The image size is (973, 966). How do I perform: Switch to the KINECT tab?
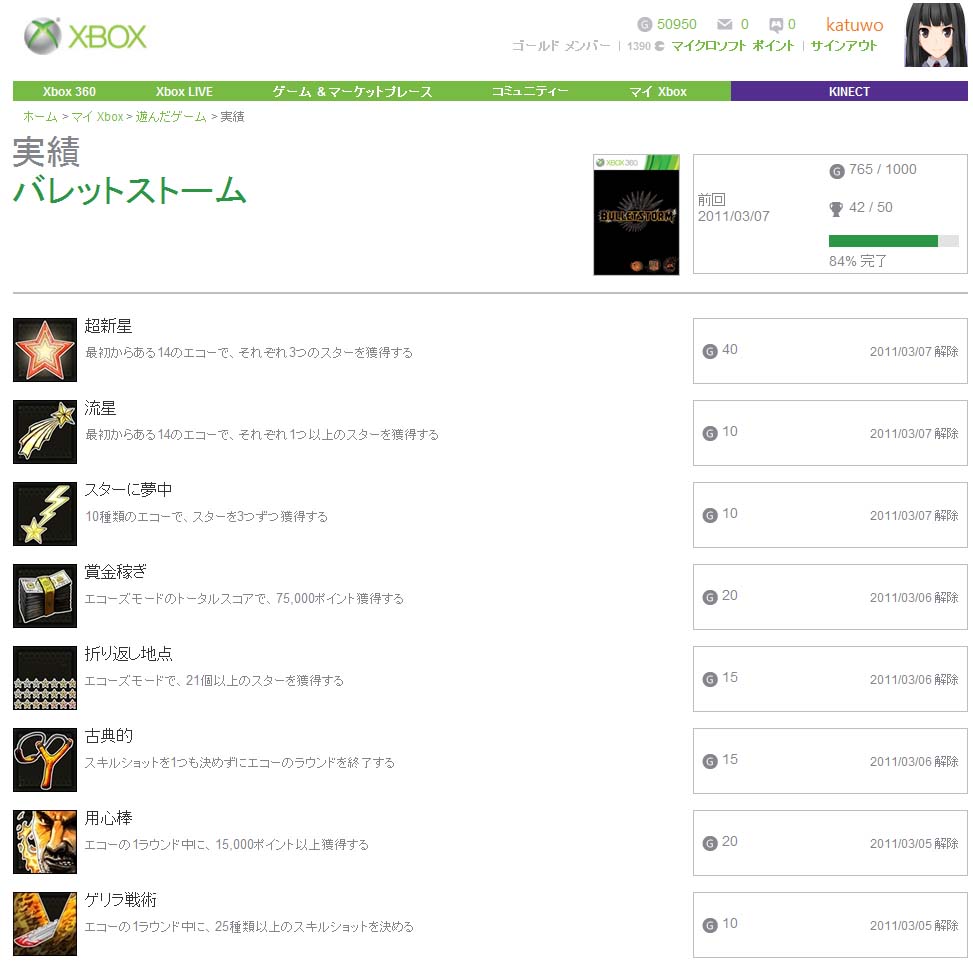pyautogui.click(x=849, y=91)
